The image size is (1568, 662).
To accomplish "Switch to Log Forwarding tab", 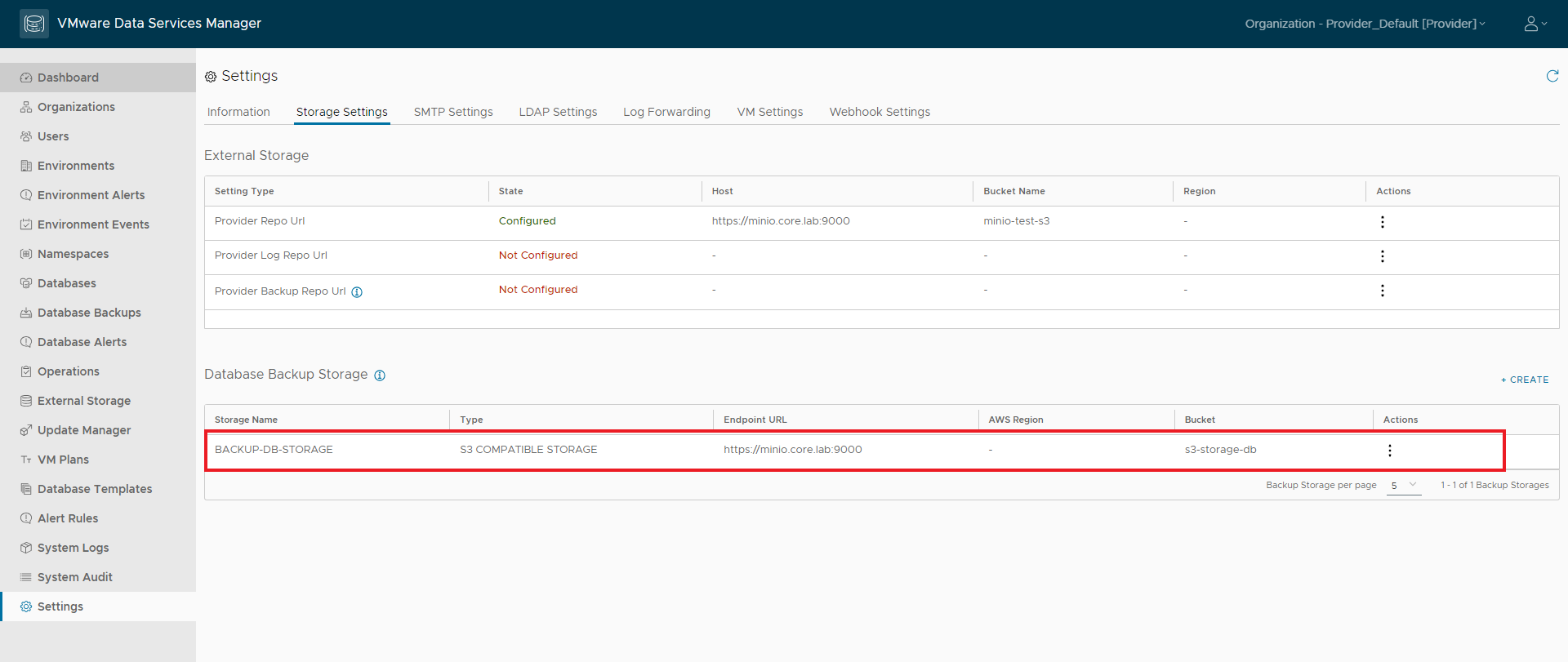I will (x=666, y=112).
